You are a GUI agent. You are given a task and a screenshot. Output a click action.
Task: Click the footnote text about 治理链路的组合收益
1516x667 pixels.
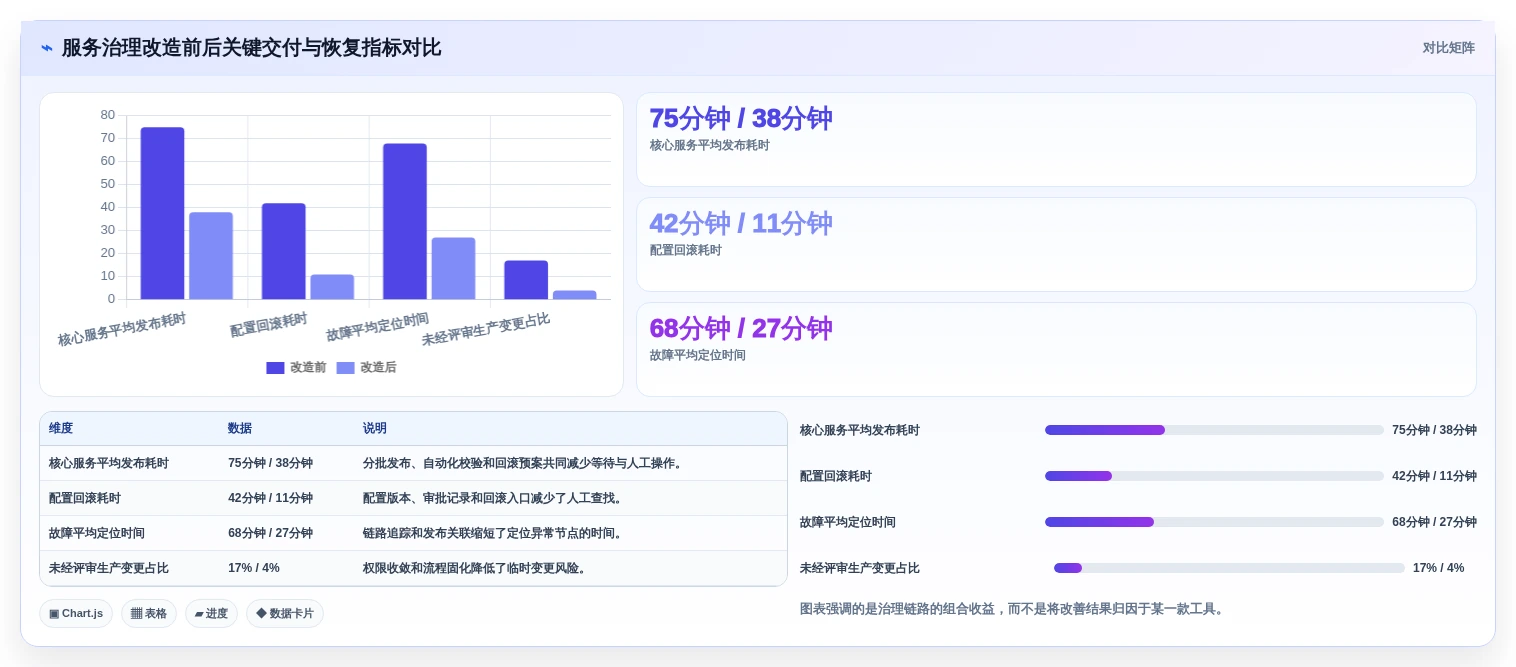click(1014, 608)
